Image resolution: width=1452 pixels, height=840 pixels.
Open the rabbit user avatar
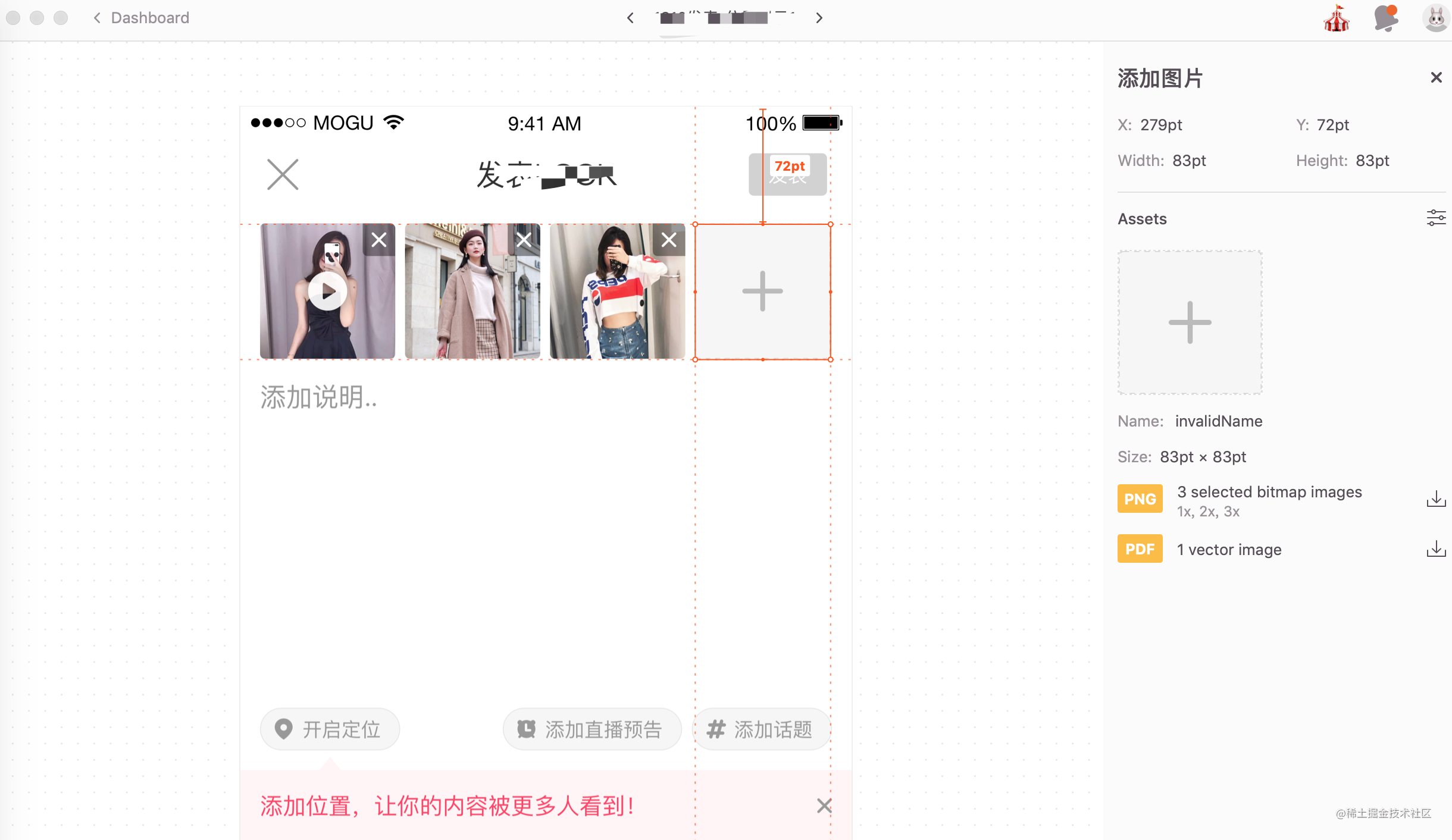click(1436, 18)
